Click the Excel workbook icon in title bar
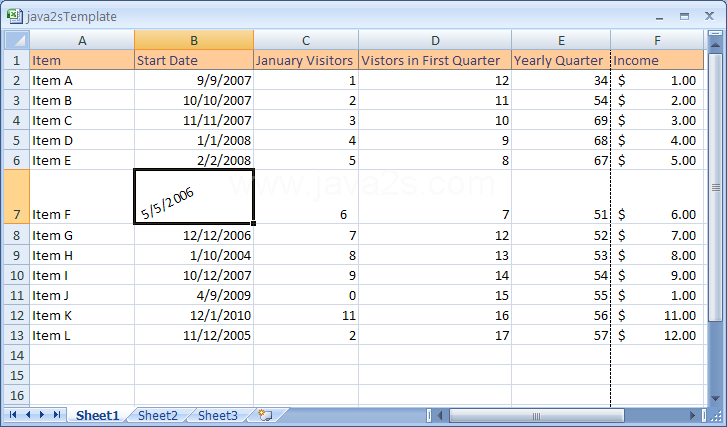Viewport: 727px width, 427px height. (x=15, y=16)
